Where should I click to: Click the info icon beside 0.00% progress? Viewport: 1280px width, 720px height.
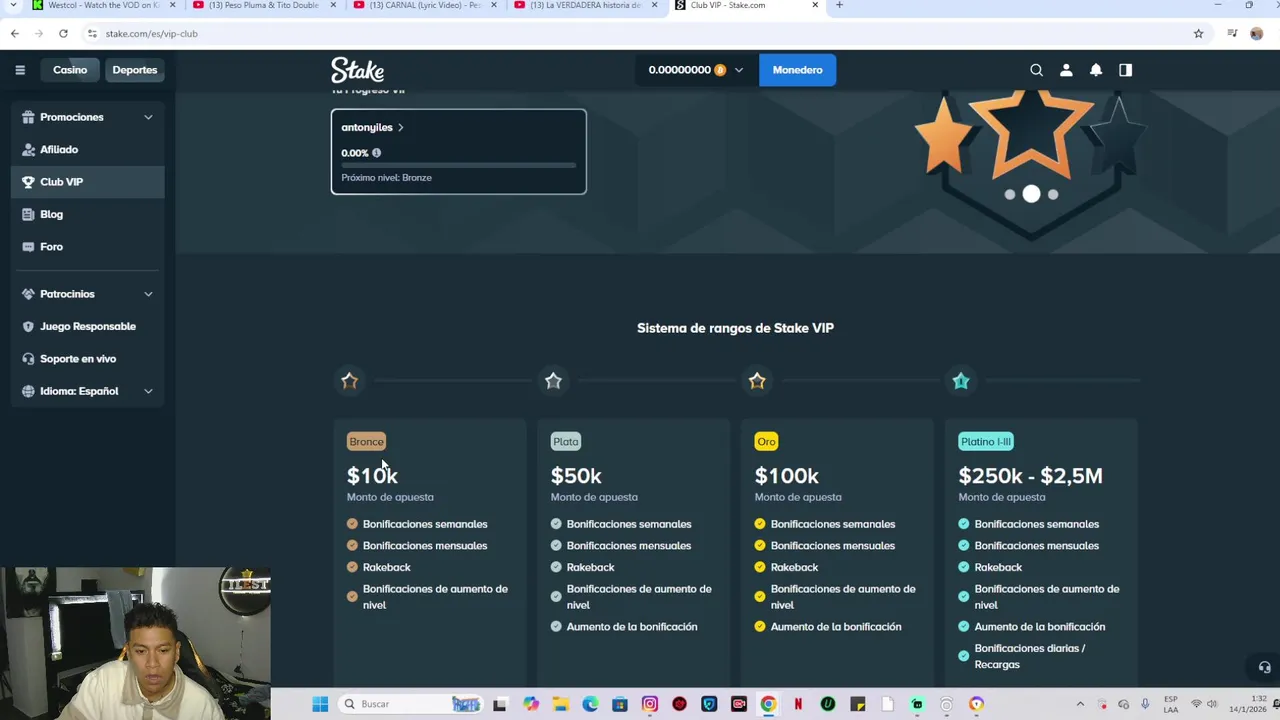376,153
